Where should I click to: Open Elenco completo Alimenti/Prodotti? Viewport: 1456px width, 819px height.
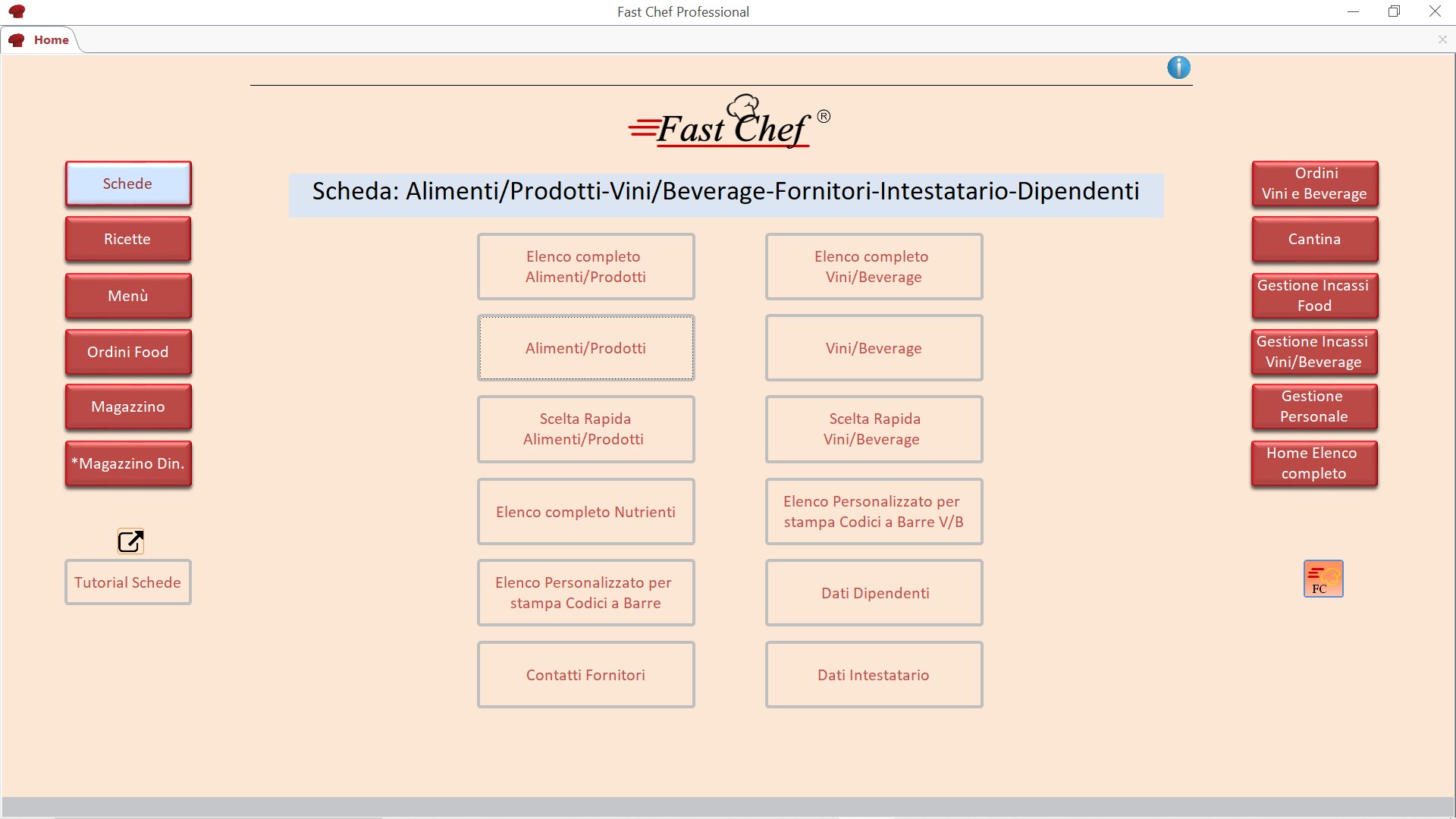(x=586, y=266)
